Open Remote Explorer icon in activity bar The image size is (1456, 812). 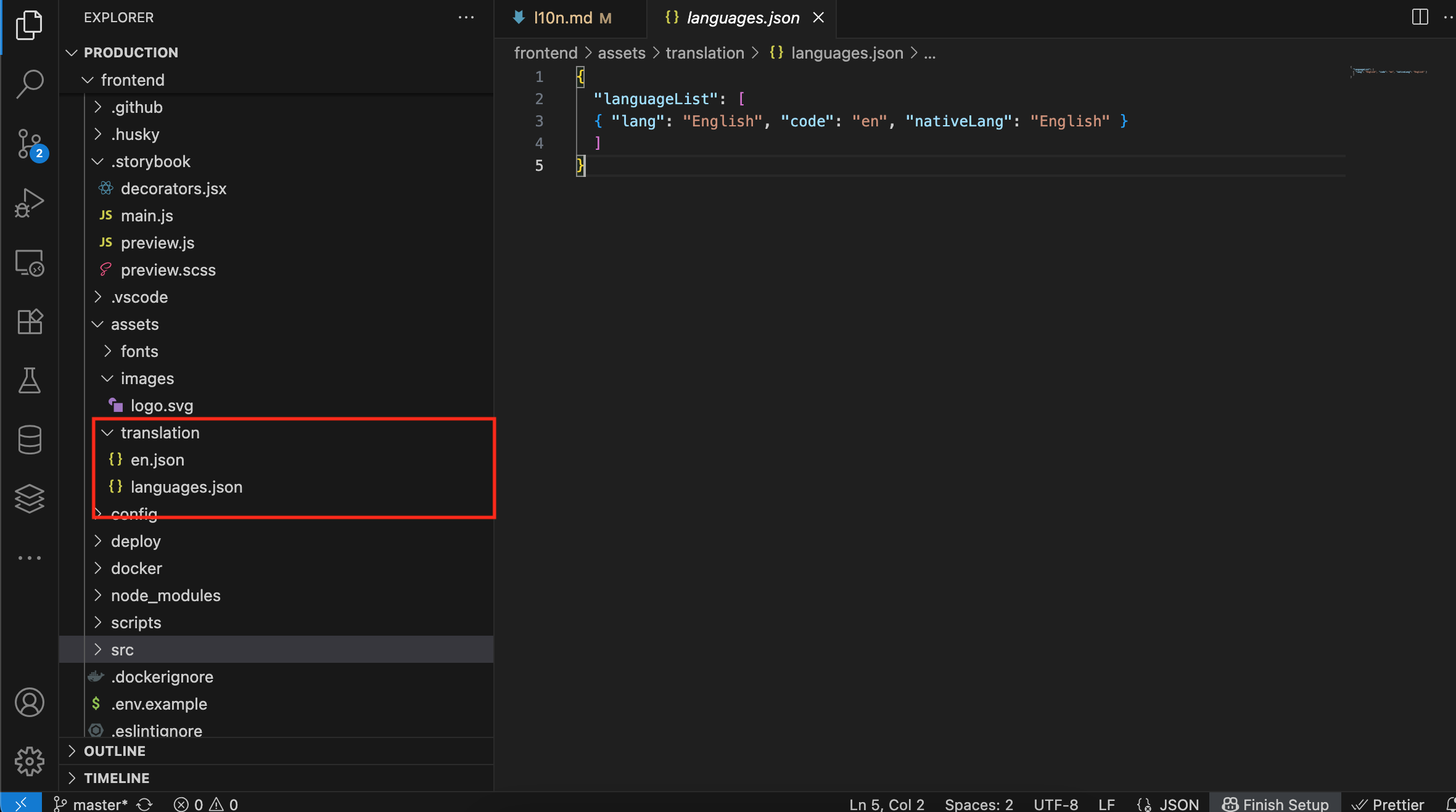[29, 263]
